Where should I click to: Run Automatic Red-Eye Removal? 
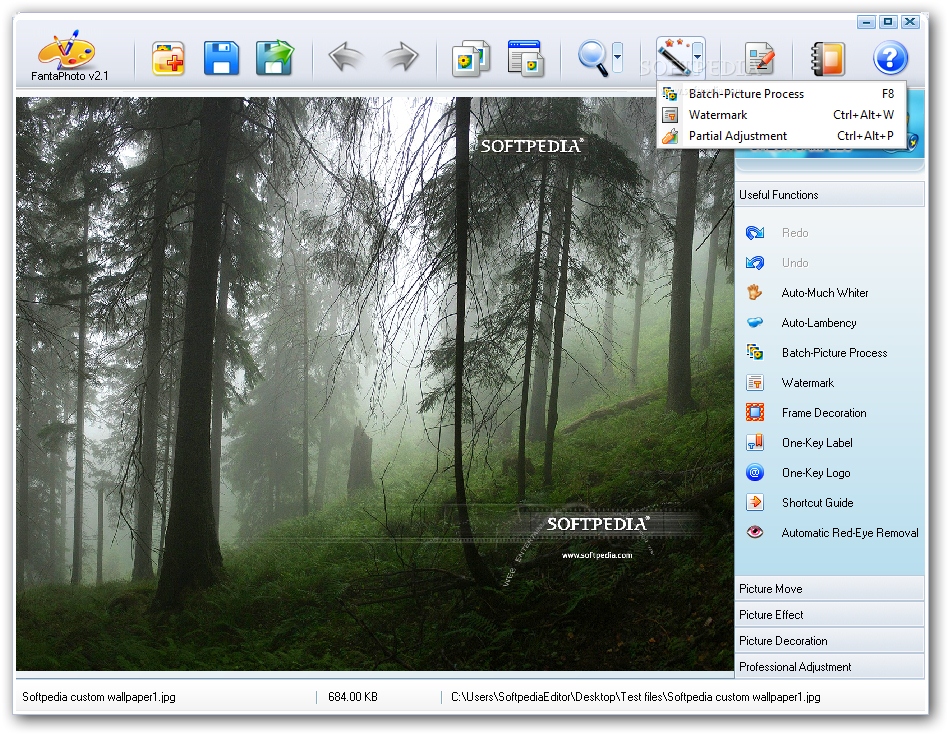pos(850,533)
